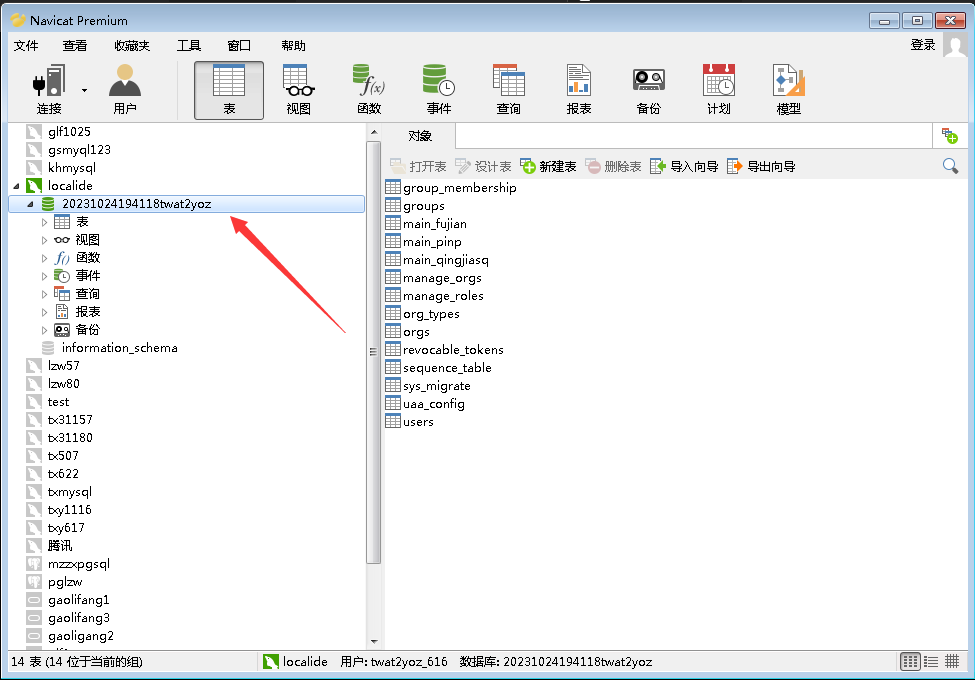Image resolution: width=975 pixels, height=680 pixels.
Task: Open the 事件 events toolbar button
Action: click(439, 90)
